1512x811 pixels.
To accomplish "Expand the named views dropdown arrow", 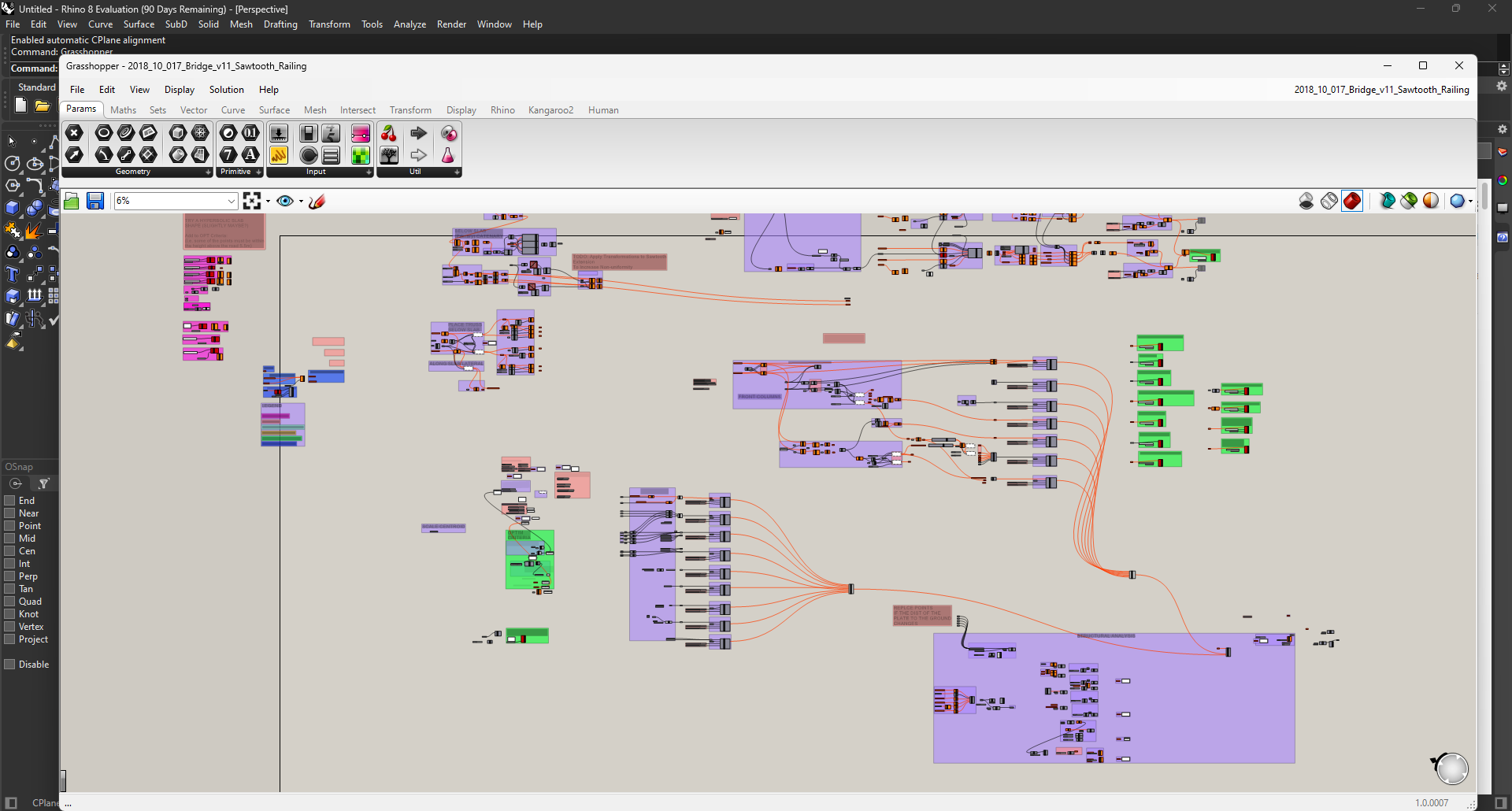I will (x=301, y=202).
